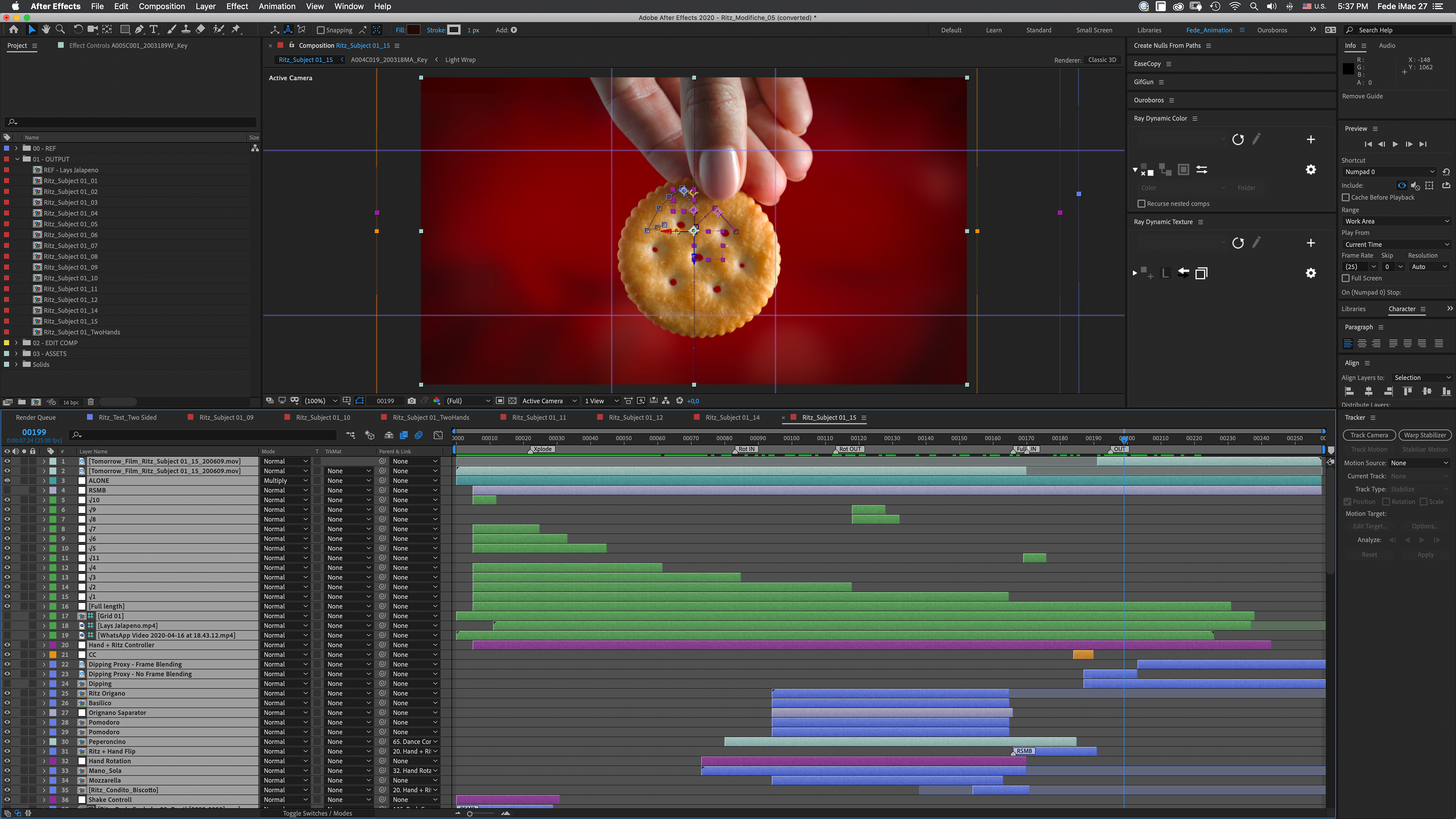The width and height of the screenshot is (1456, 819).
Task: Open the Graph Editor in timeline
Action: pos(438,435)
